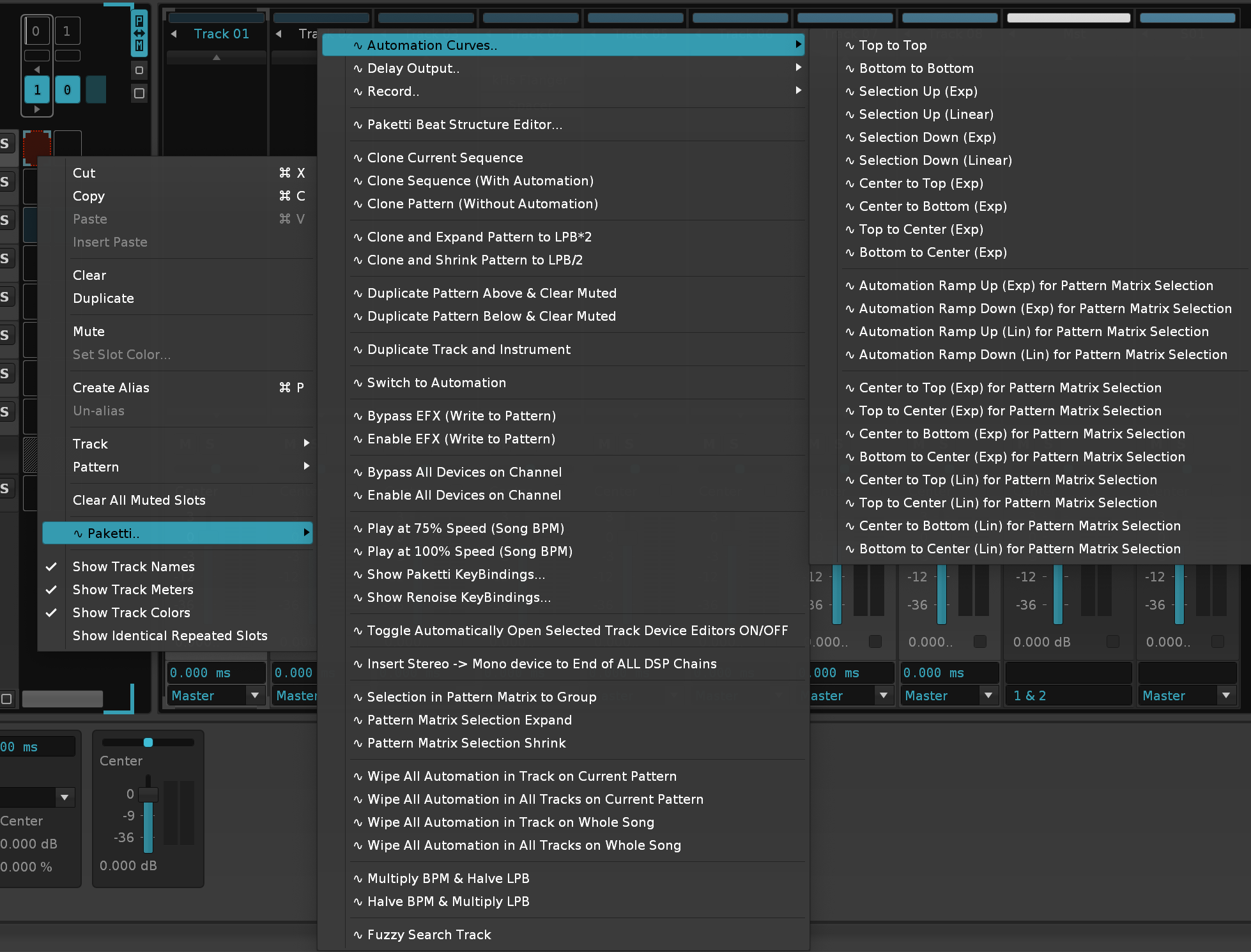Click up triangle under Track 01 header
Screen dimensions: 1251x952
(x=217, y=58)
